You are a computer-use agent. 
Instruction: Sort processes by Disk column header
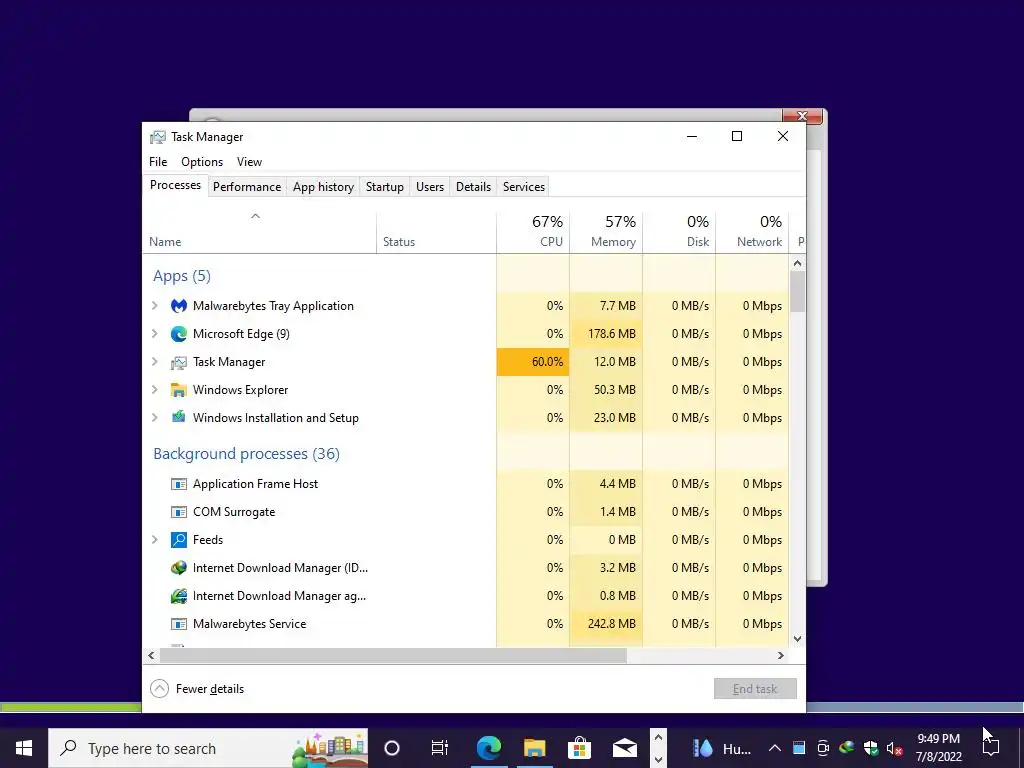pos(679,232)
